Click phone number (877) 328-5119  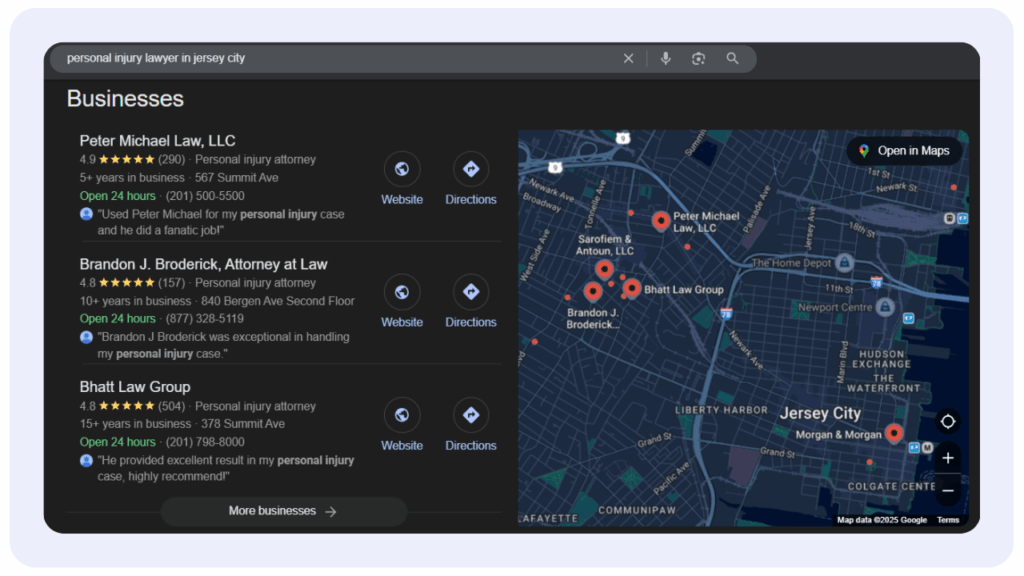pos(204,319)
